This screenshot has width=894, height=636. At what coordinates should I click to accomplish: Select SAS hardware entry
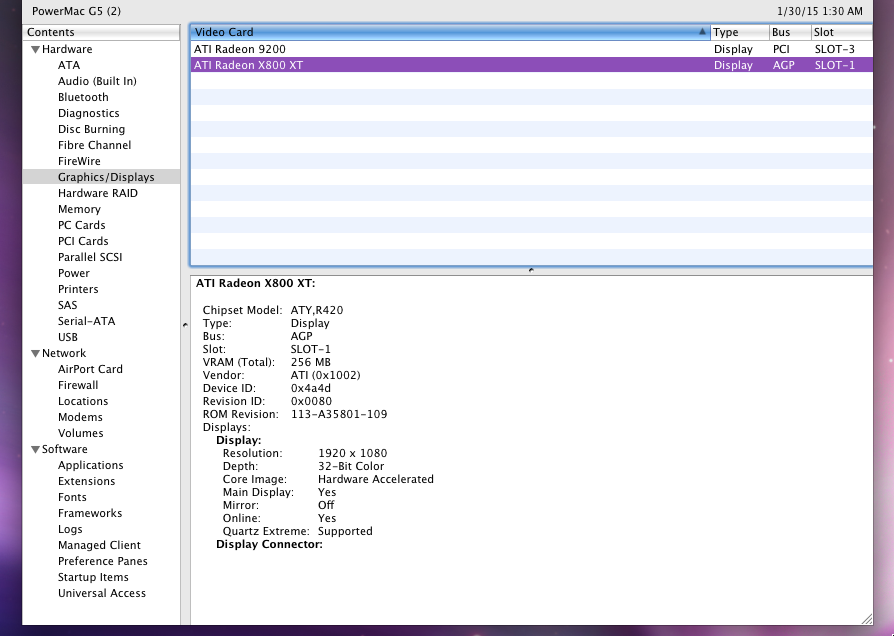(x=67, y=305)
